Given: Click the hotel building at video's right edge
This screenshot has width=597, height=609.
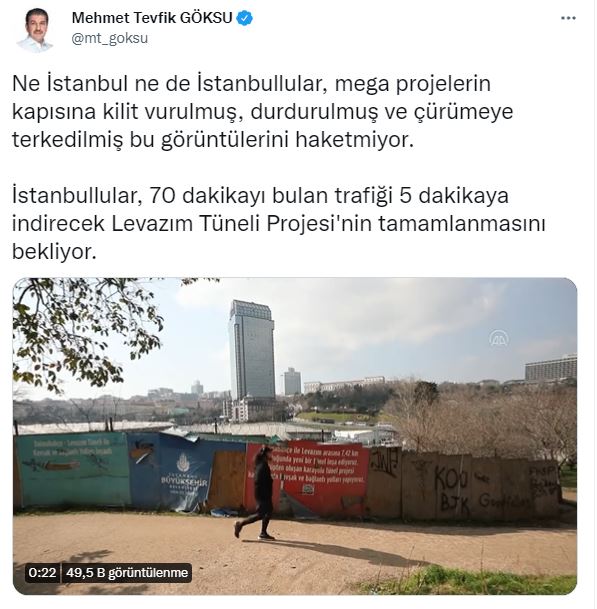Looking at the screenshot, I should [x=551, y=367].
